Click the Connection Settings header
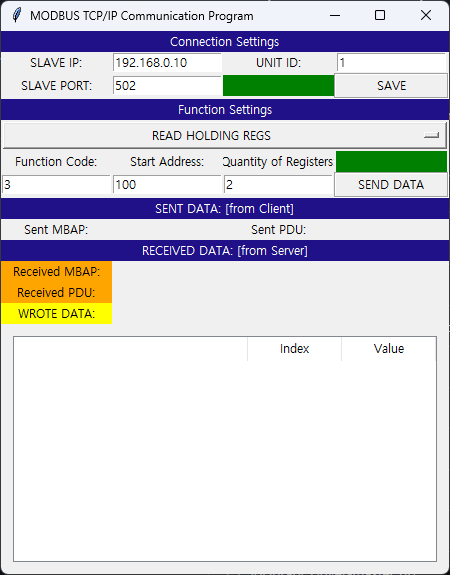 tap(225, 41)
